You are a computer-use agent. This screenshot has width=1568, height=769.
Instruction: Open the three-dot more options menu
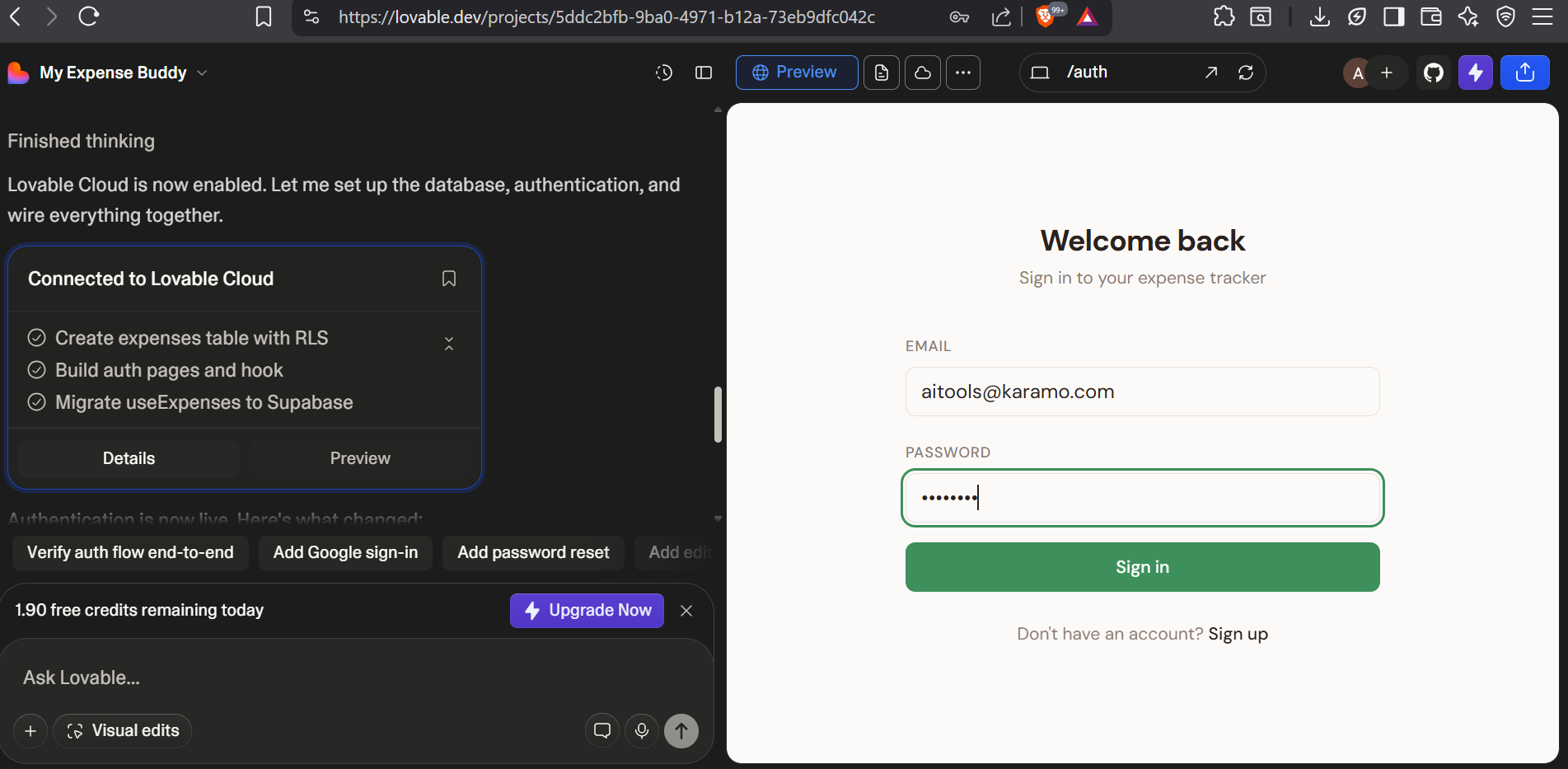[963, 73]
